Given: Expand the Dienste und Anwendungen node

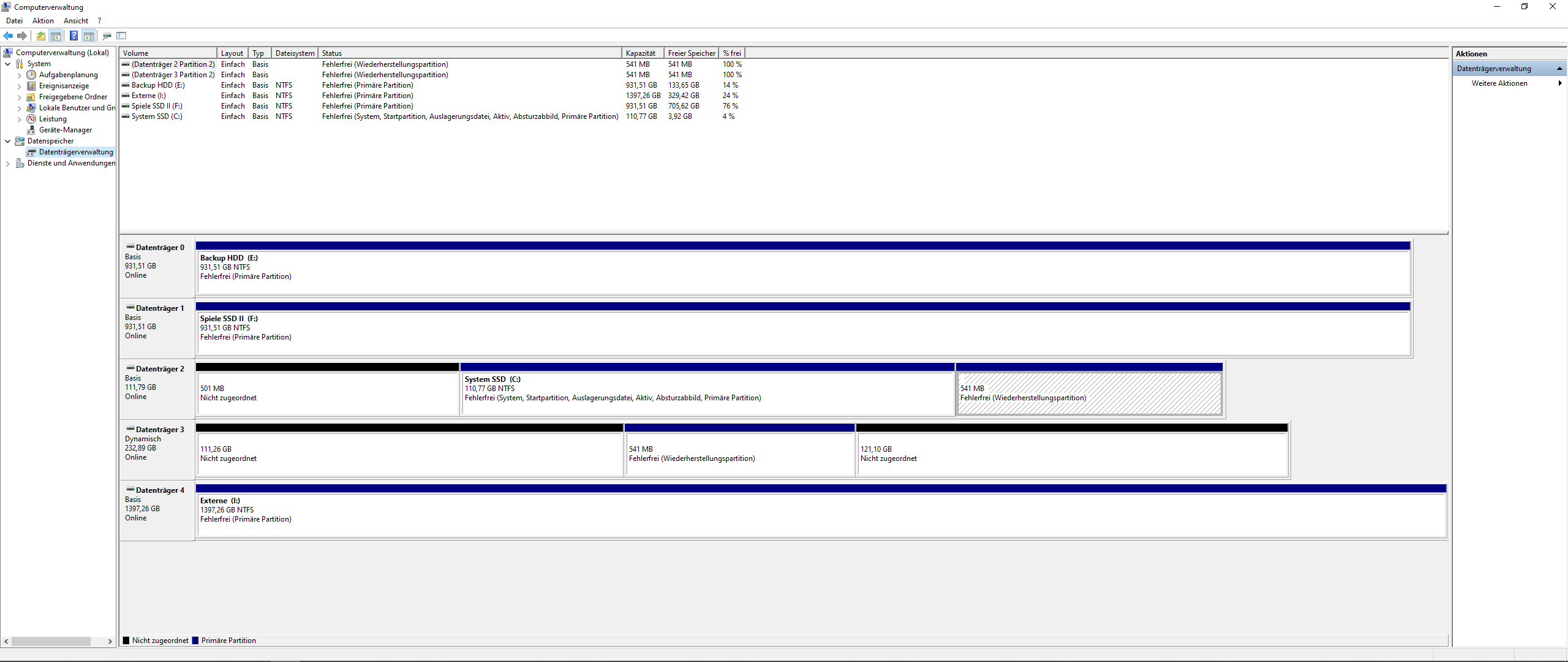Looking at the screenshot, I should (7, 163).
